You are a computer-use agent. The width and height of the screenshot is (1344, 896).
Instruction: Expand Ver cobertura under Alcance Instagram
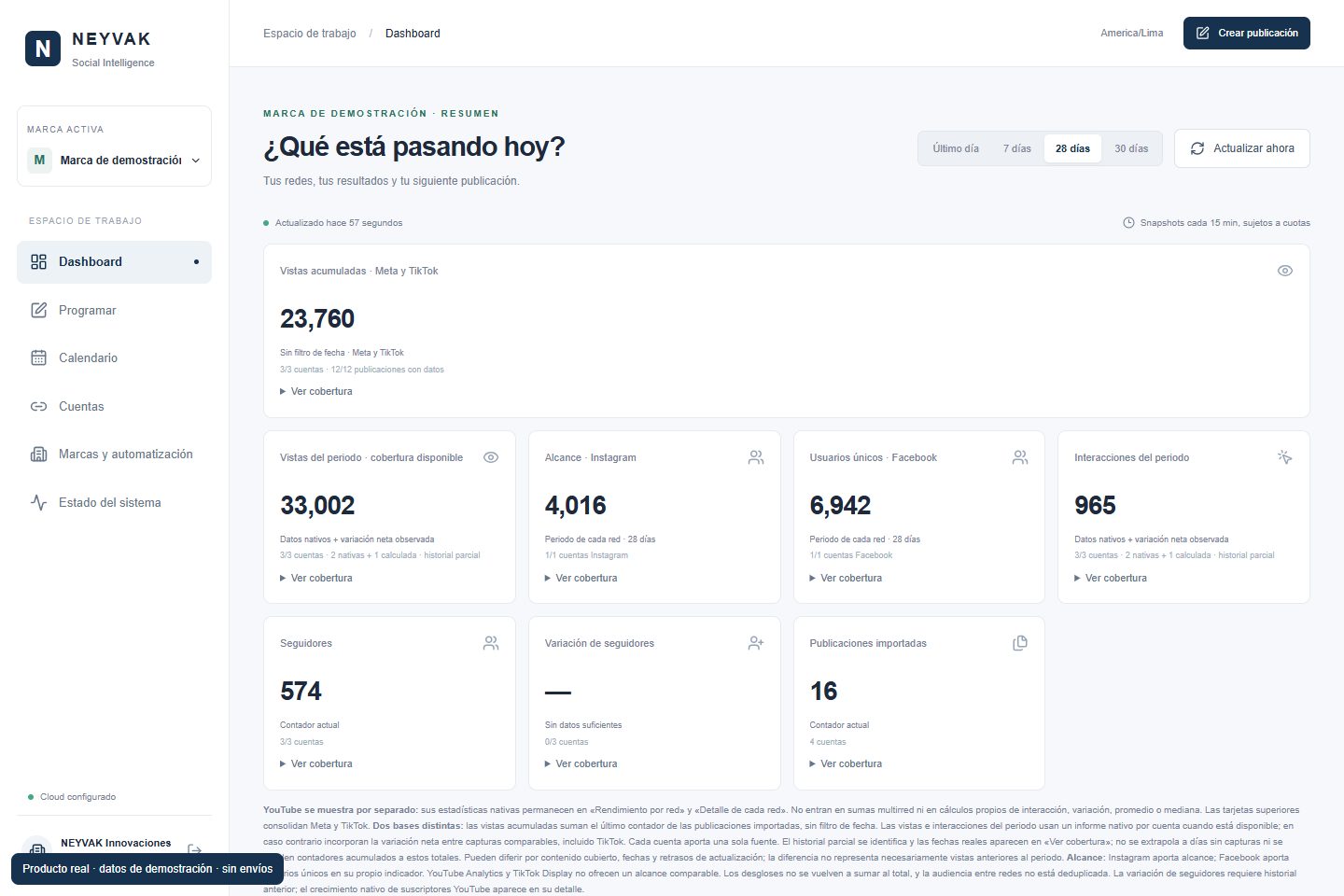[x=581, y=578]
